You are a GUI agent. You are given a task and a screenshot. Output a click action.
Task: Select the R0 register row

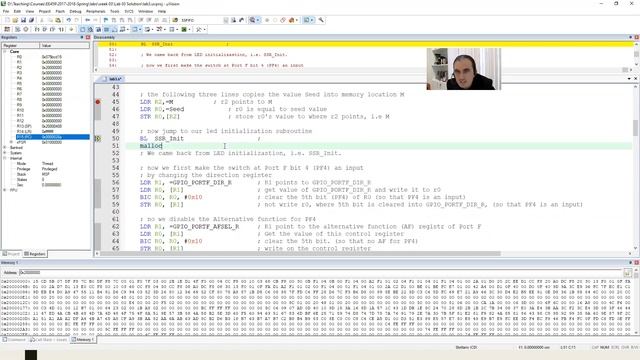click(x=52, y=57)
